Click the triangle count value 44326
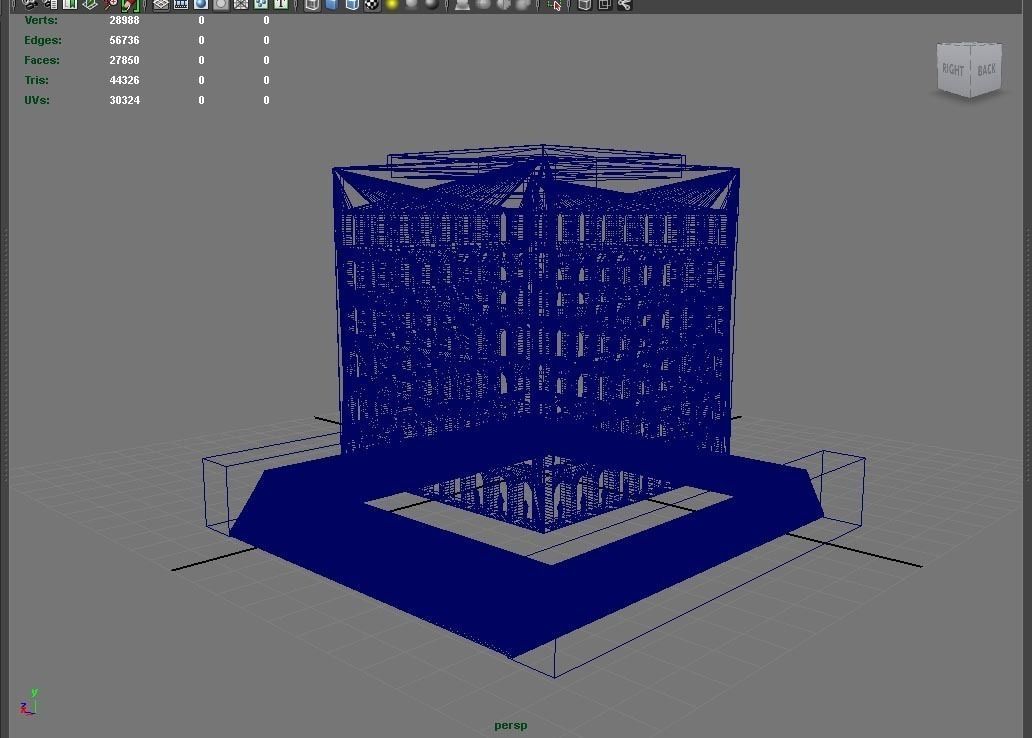 [124, 80]
